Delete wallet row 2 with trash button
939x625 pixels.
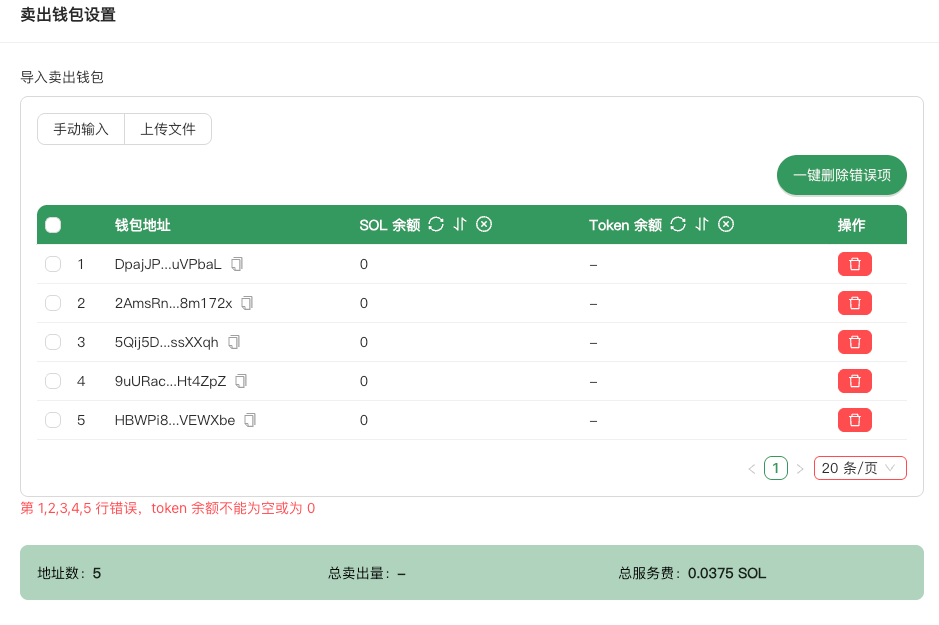854,303
